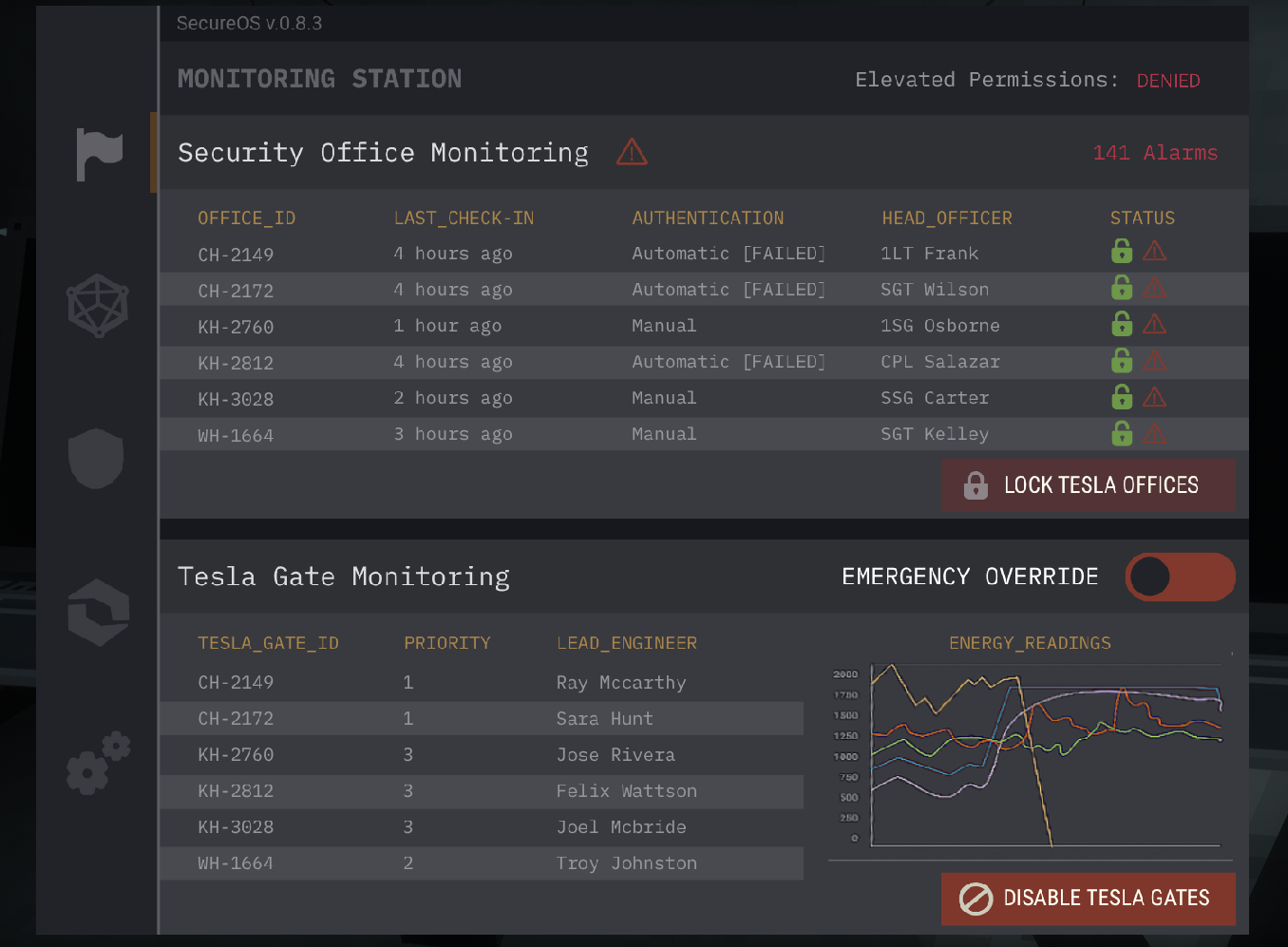The height and width of the screenshot is (947, 1288).
Task: Click the STATUS column header
Action: click(1143, 218)
